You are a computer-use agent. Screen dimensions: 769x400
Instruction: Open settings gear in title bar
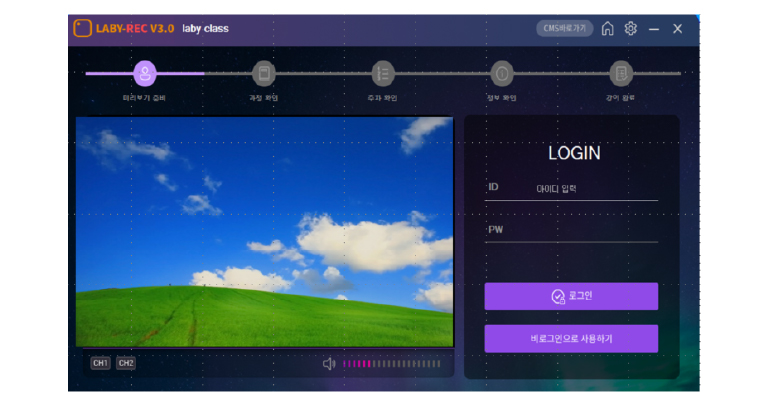pos(630,29)
